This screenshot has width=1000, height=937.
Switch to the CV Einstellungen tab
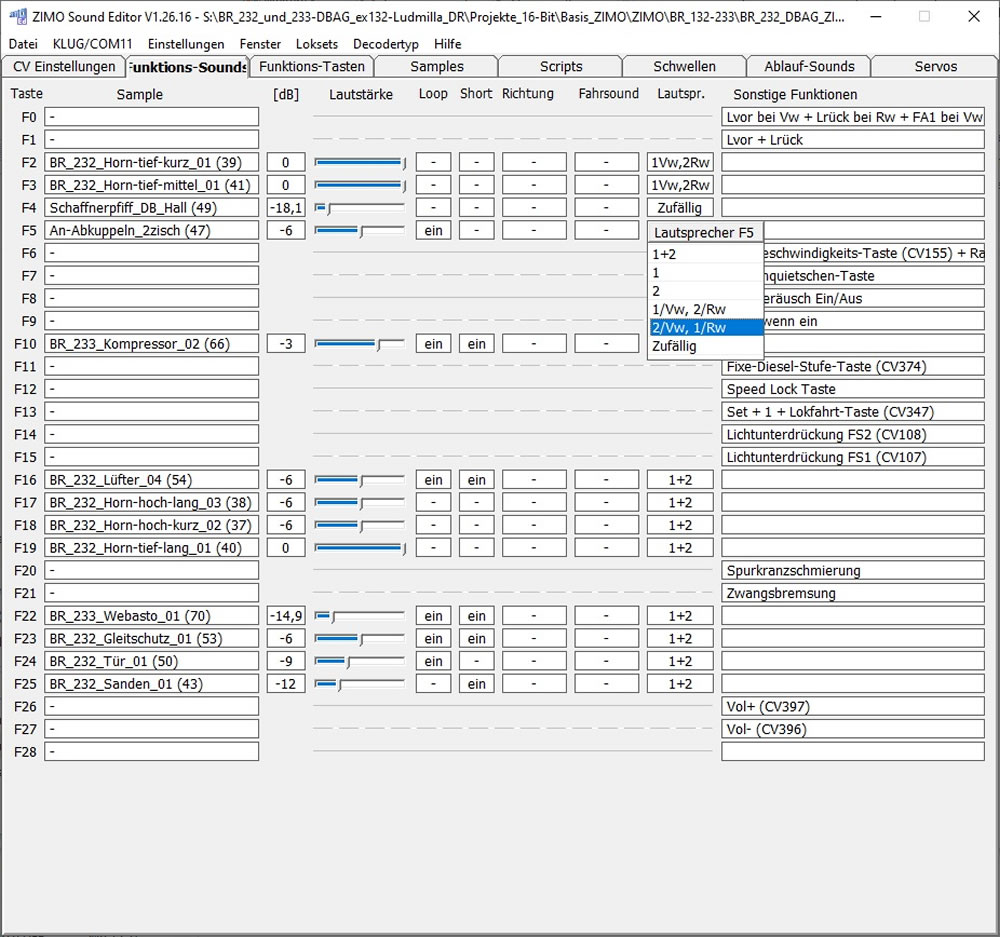click(x=64, y=66)
